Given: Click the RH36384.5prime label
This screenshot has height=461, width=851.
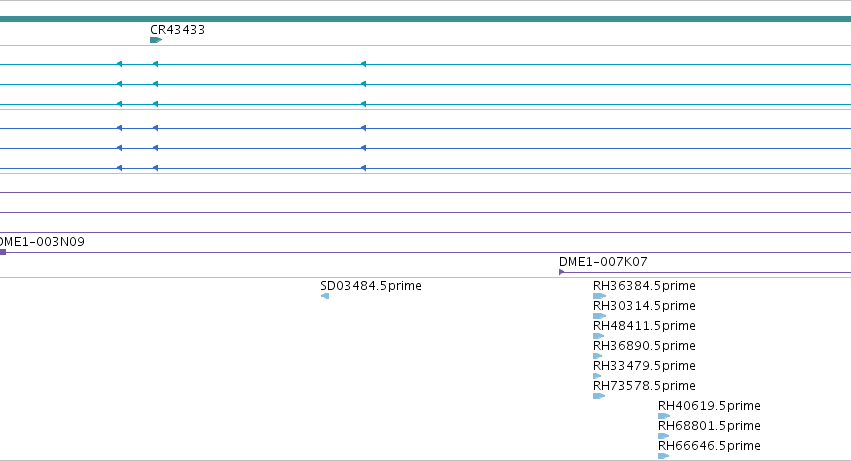Looking at the screenshot, I should pyautogui.click(x=644, y=286).
